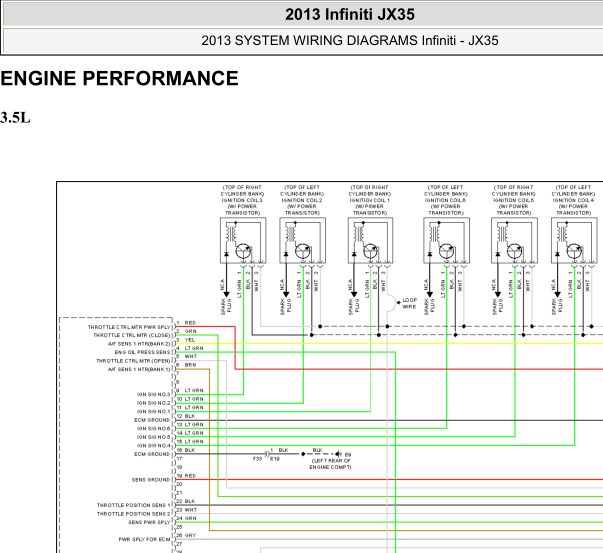
Task: Click the "2013 Infiniti JX35" page title
Action: pyautogui.click(x=350, y=15)
